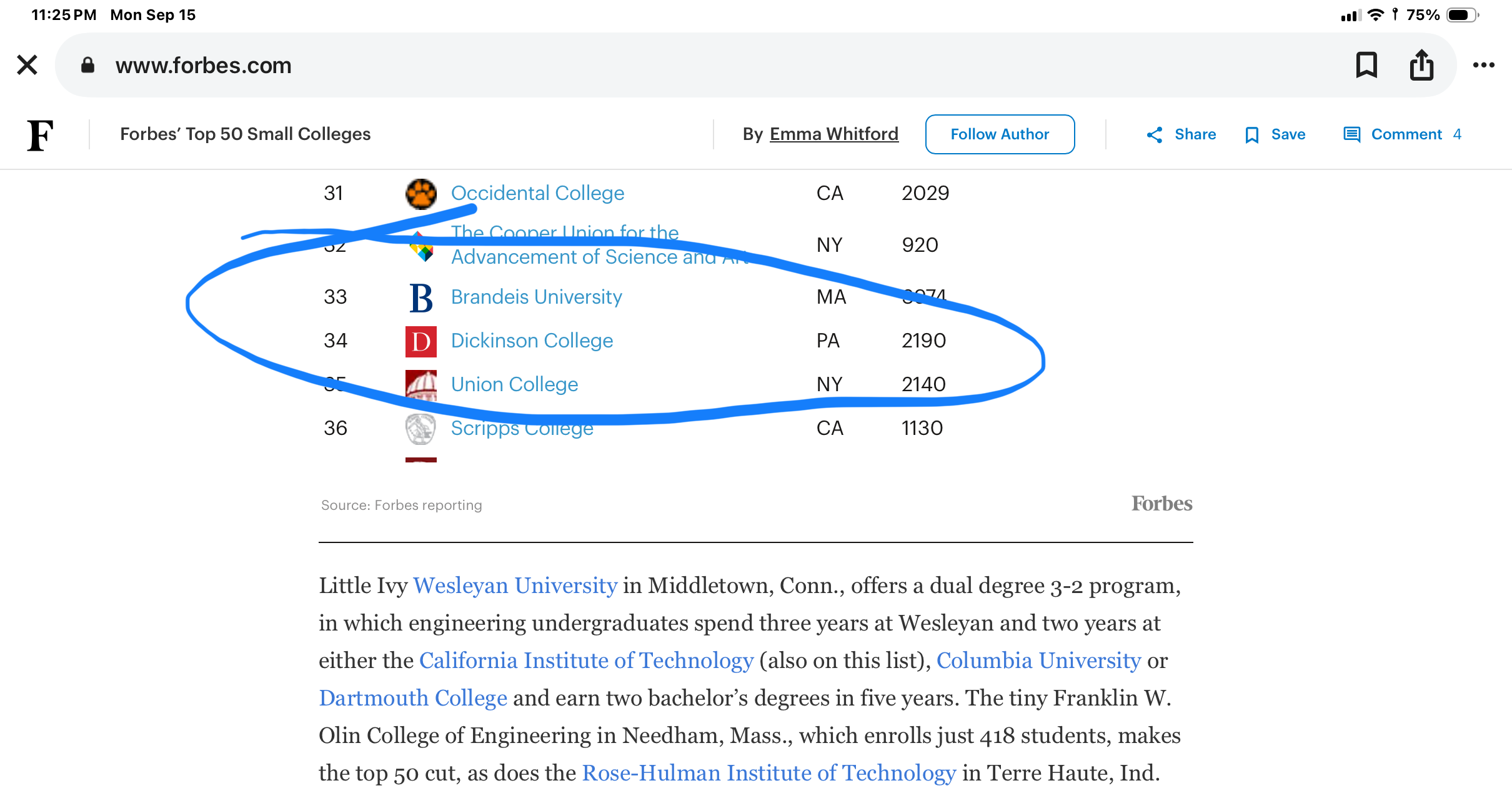Open Emma Whitford author link
This screenshot has width=1512, height=788.
(x=833, y=134)
